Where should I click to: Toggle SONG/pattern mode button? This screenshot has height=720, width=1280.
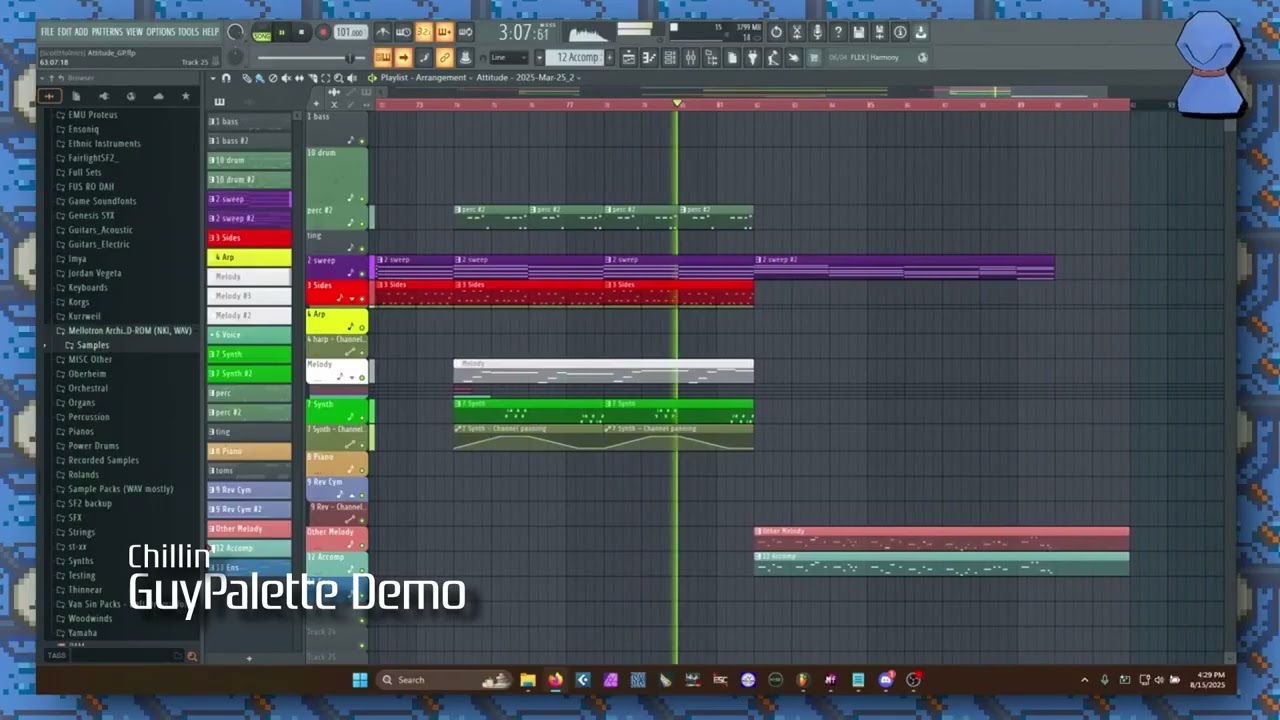pos(262,33)
